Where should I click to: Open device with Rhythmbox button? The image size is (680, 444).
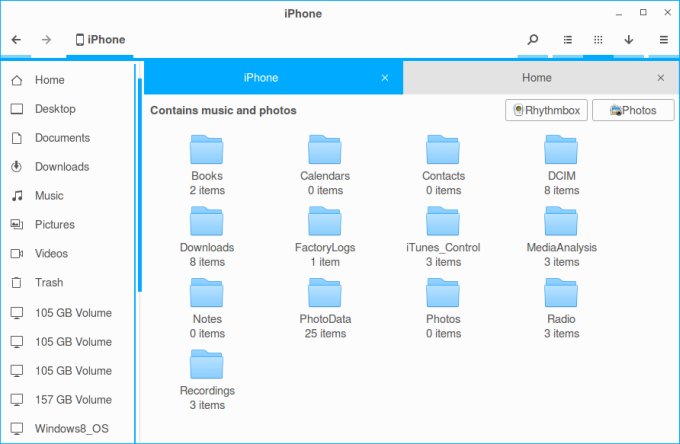546,111
